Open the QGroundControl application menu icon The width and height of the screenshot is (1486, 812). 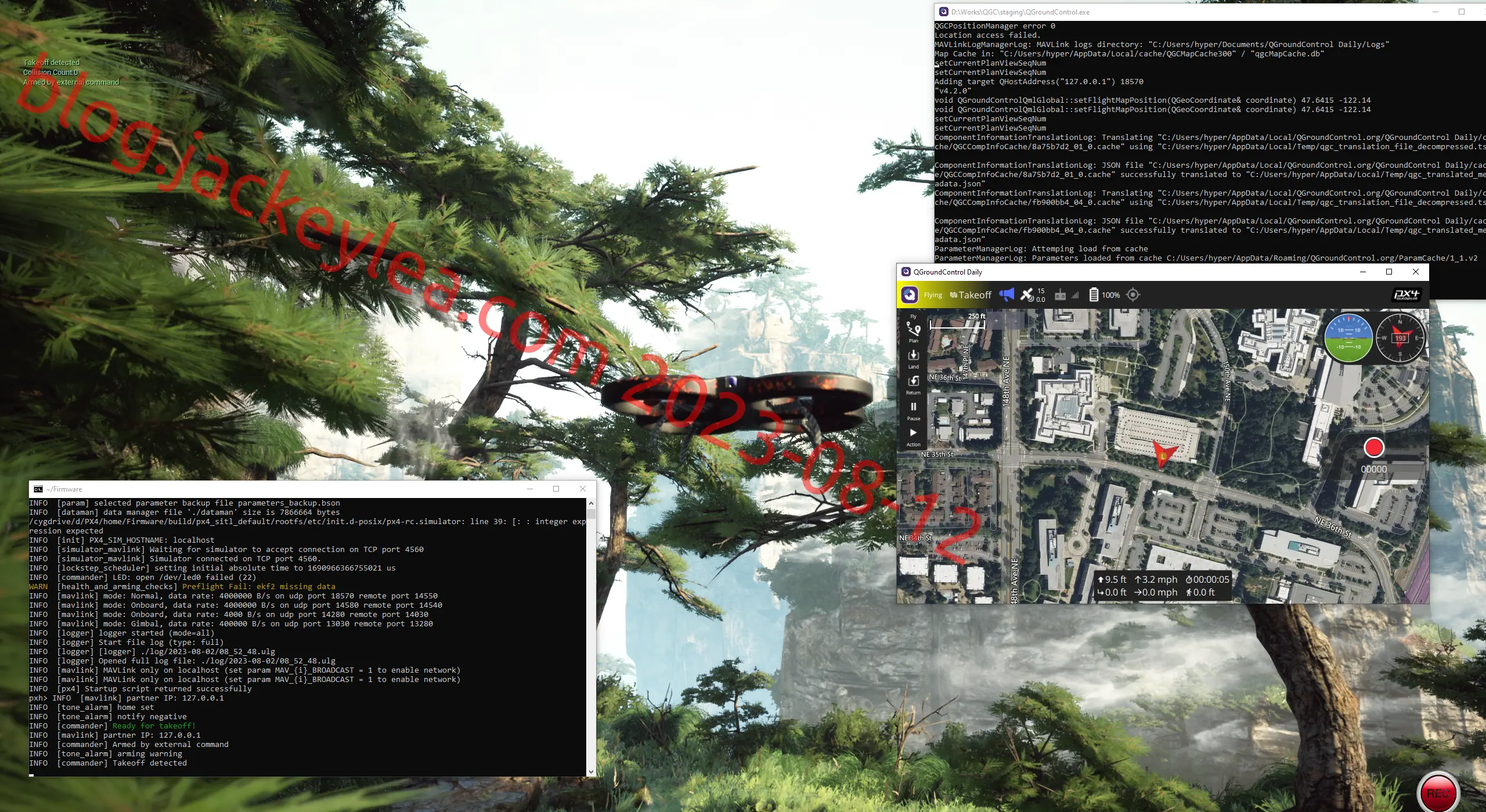pos(909,295)
